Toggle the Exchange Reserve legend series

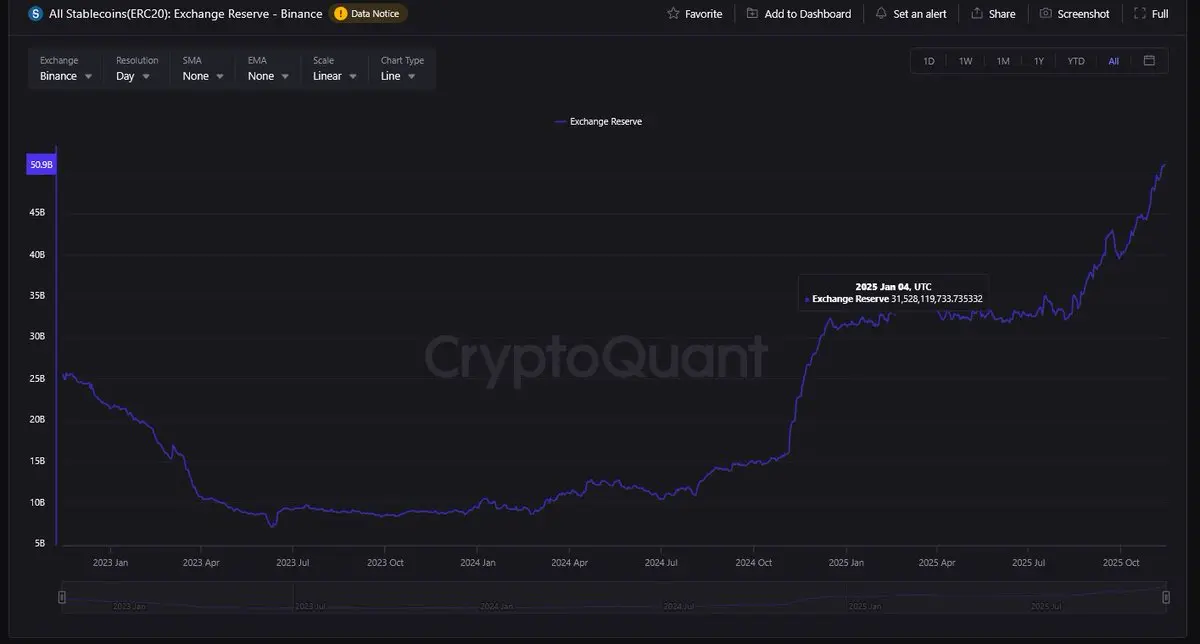coord(598,122)
